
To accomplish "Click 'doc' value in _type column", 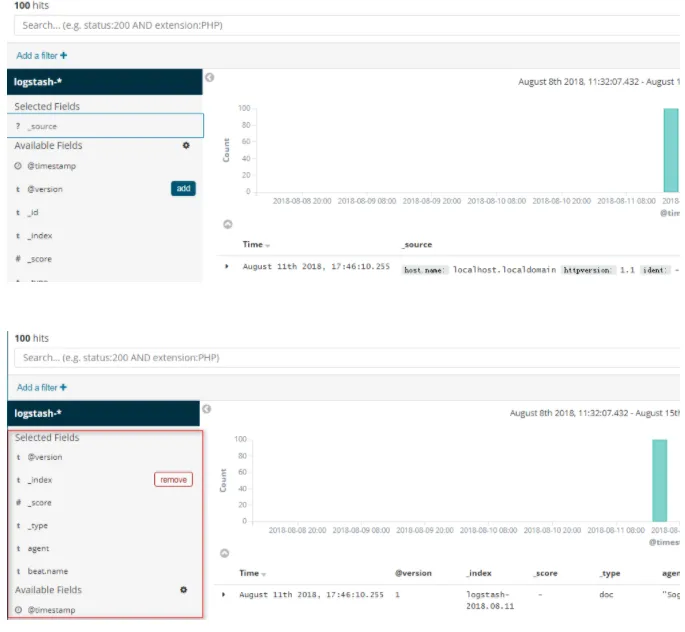I will [x=606, y=594].
